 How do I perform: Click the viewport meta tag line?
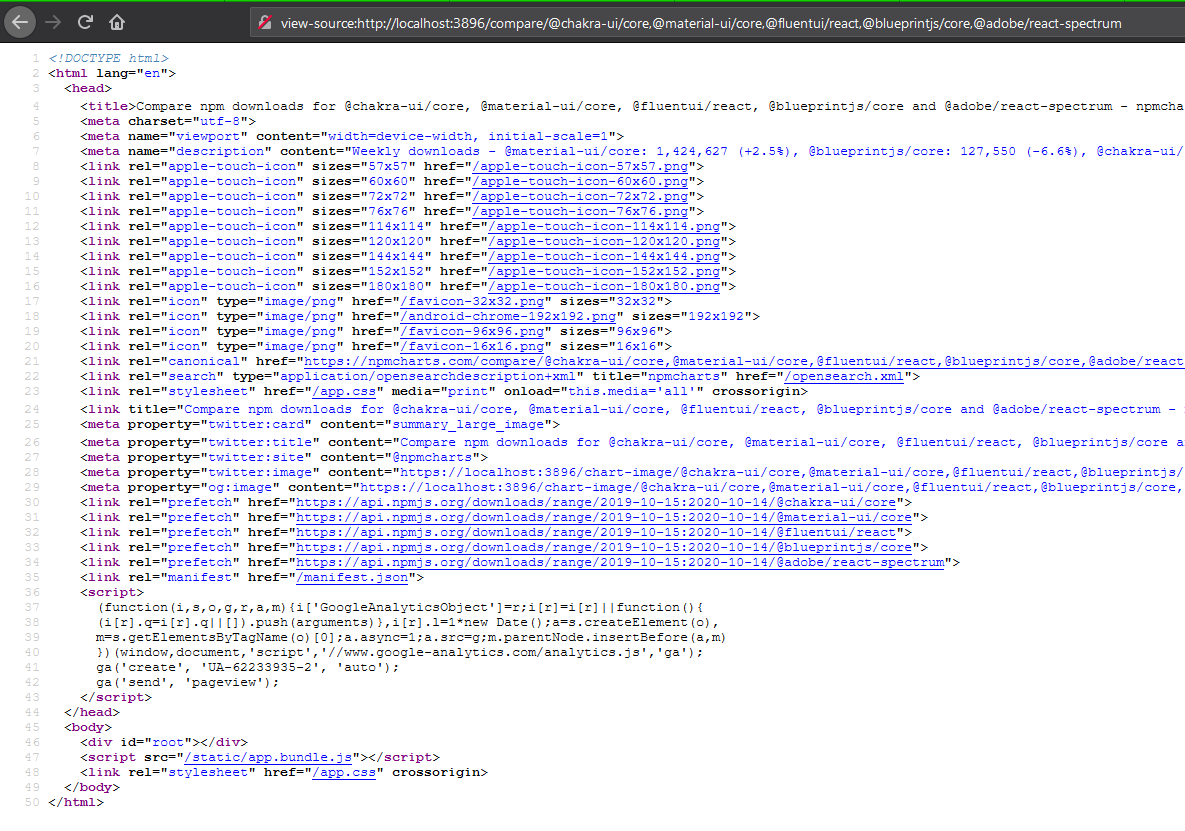point(352,137)
